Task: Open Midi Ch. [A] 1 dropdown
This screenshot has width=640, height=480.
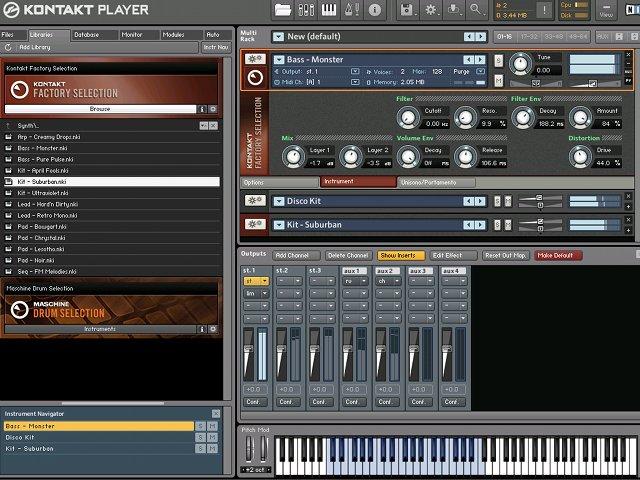Action: point(355,82)
